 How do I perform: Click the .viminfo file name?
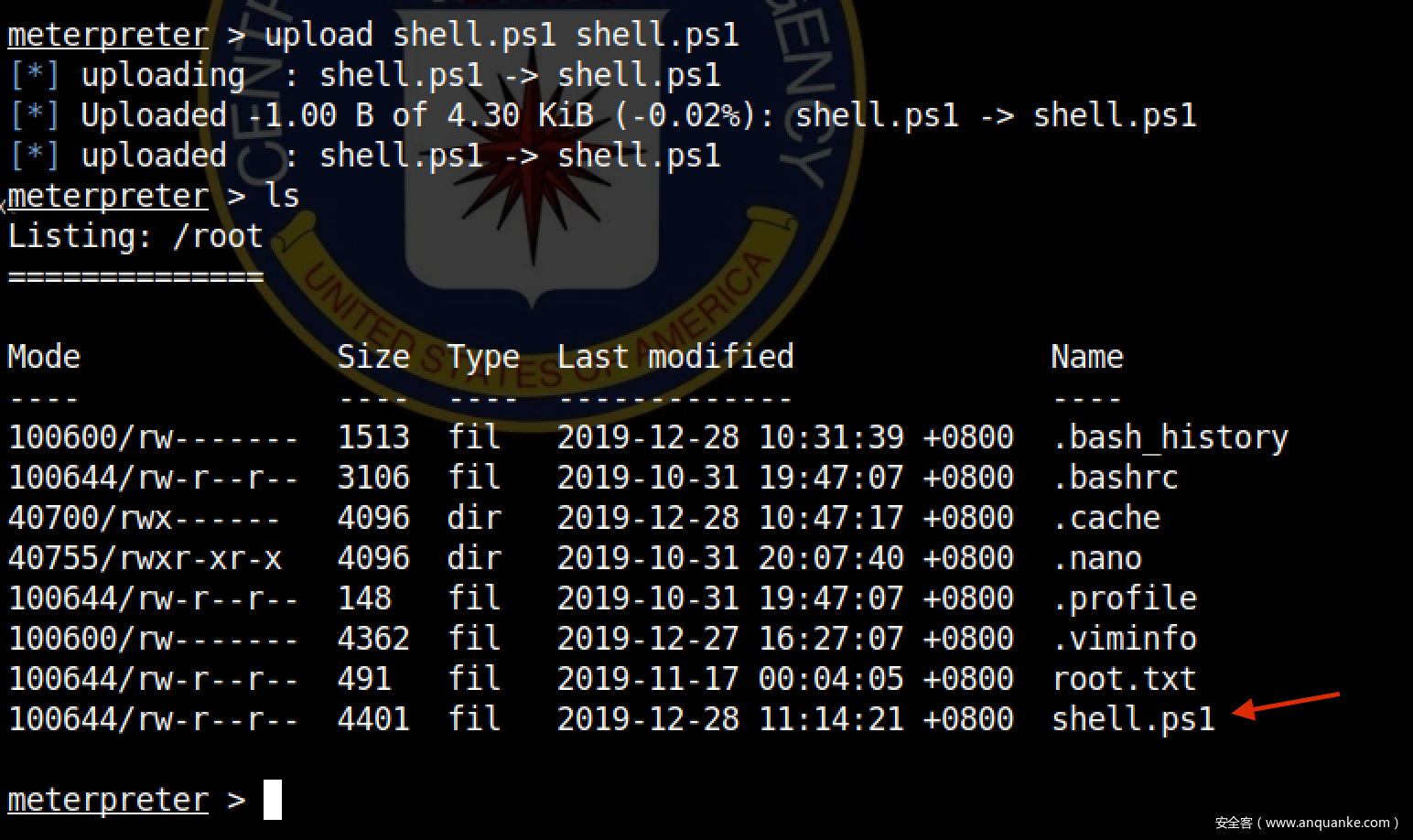click(x=1124, y=639)
